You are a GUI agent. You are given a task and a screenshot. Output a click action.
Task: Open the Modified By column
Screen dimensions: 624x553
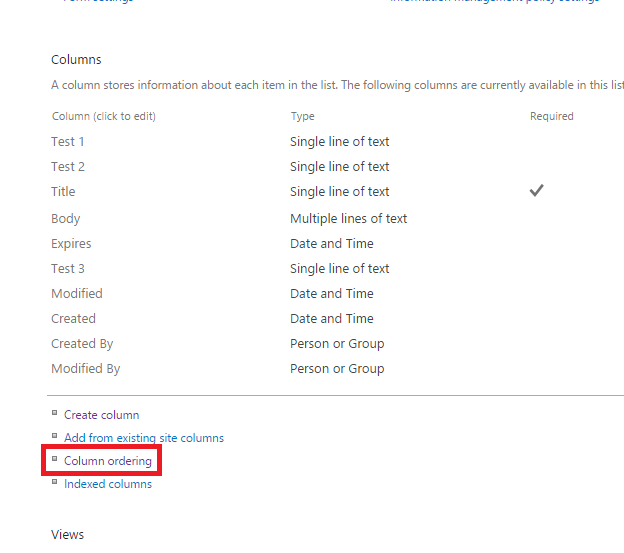coord(86,369)
